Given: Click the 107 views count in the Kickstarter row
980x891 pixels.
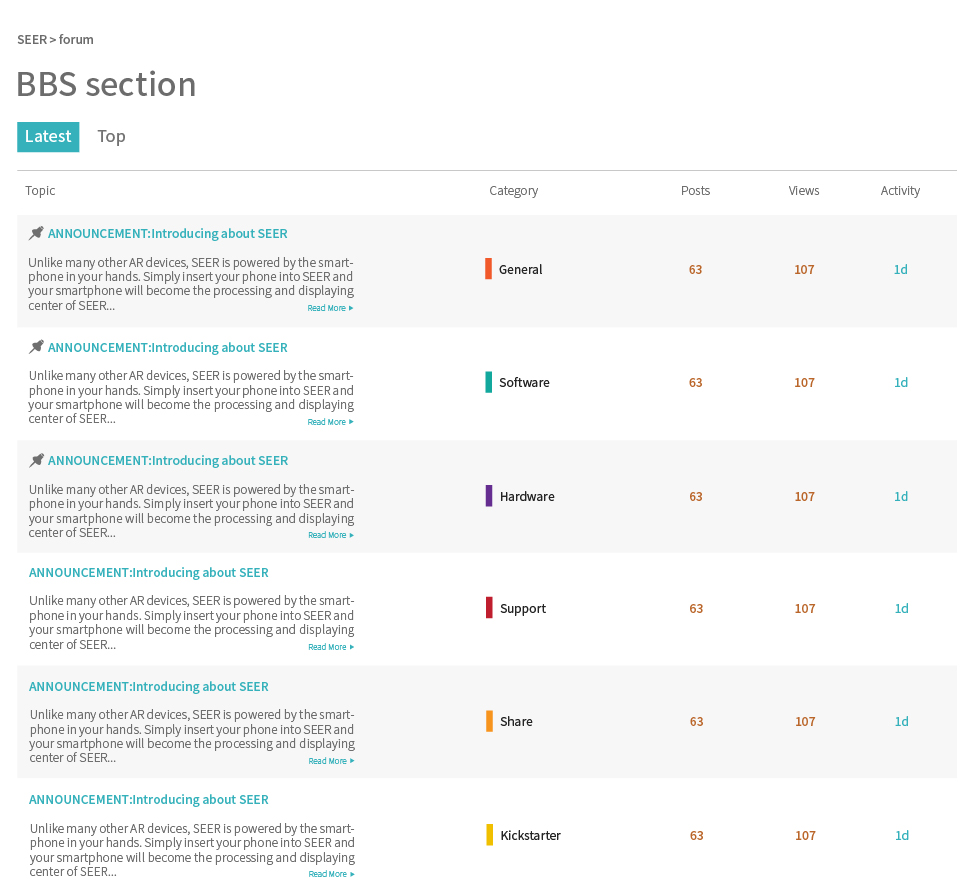Looking at the screenshot, I should (x=806, y=835).
